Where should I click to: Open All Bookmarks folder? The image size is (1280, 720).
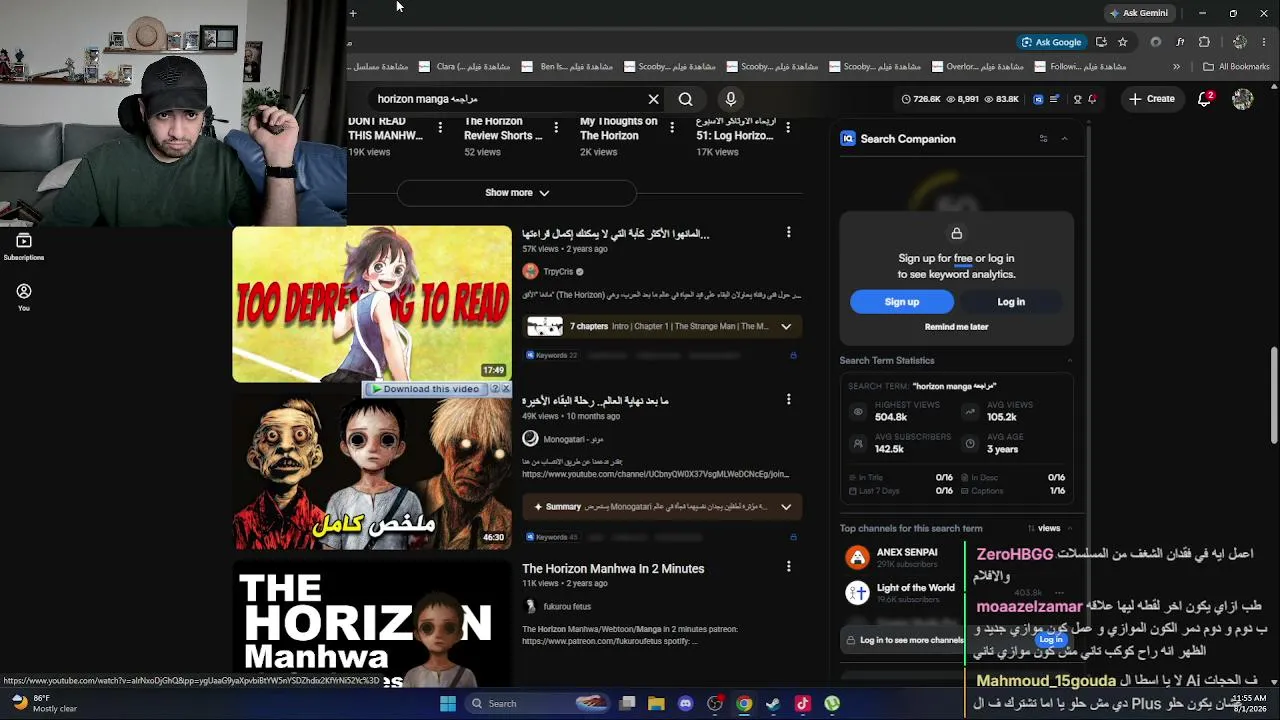click(x=1236, y=67)
